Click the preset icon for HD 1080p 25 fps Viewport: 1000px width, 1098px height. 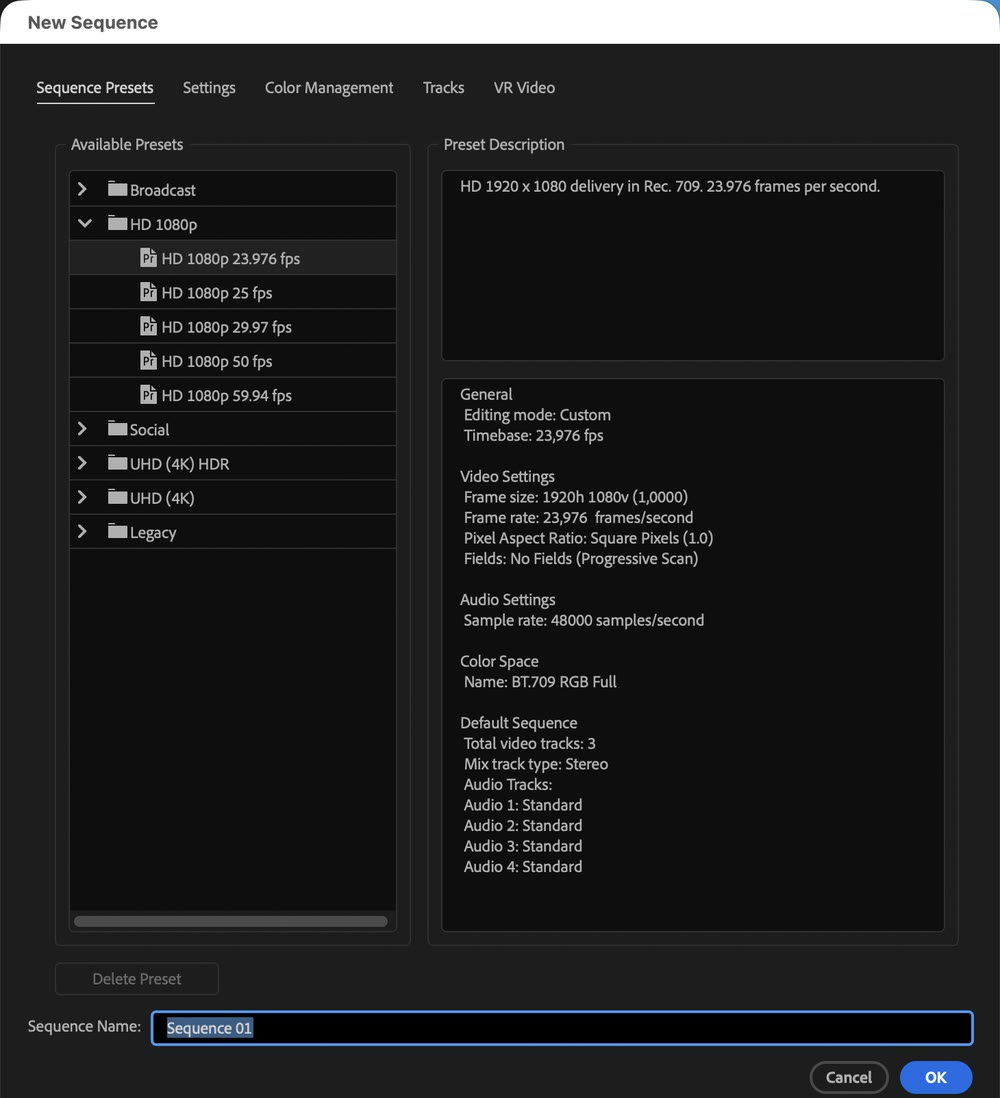click(148, 292)
